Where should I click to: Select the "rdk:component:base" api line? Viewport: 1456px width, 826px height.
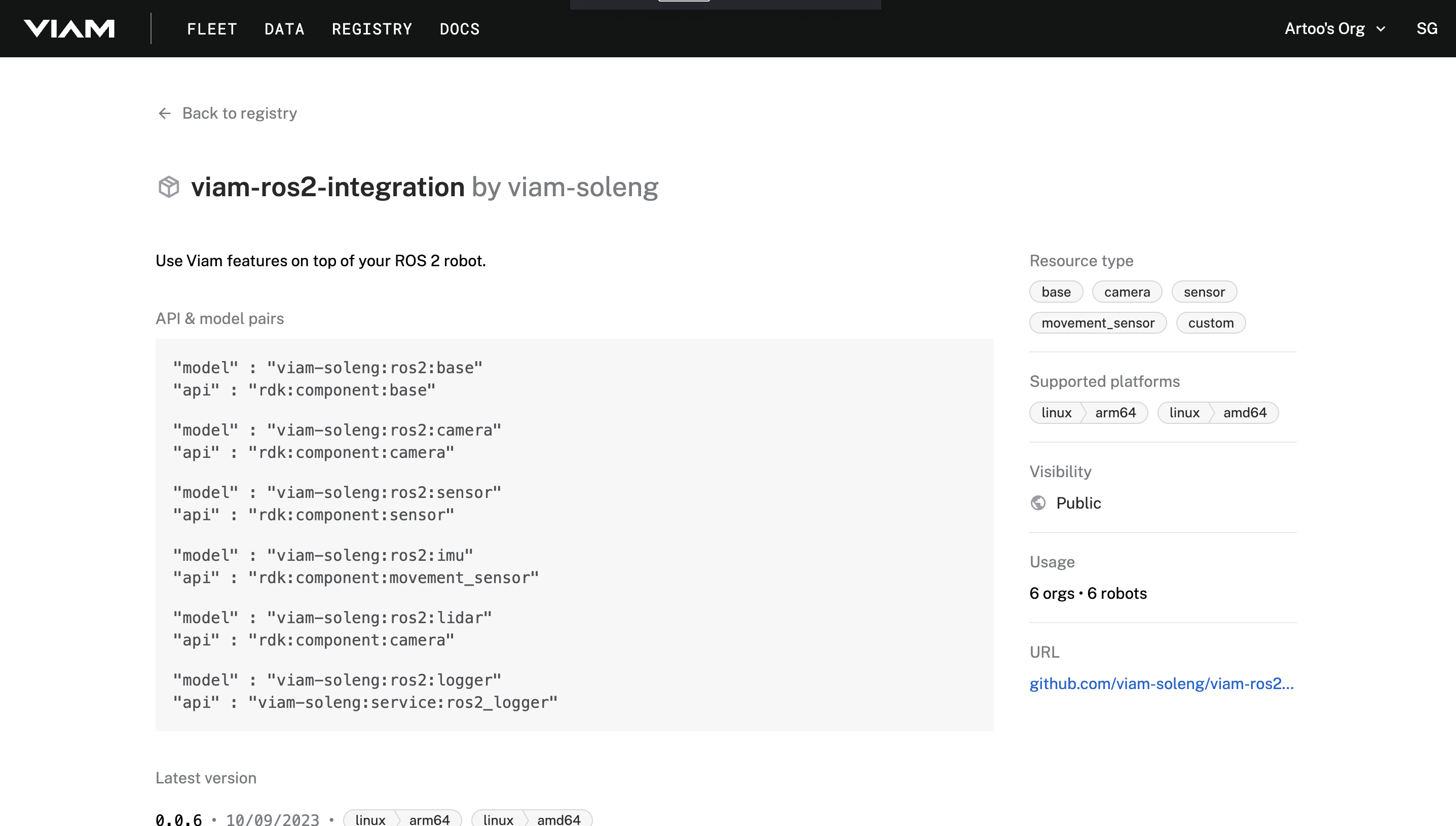point(305,390)
